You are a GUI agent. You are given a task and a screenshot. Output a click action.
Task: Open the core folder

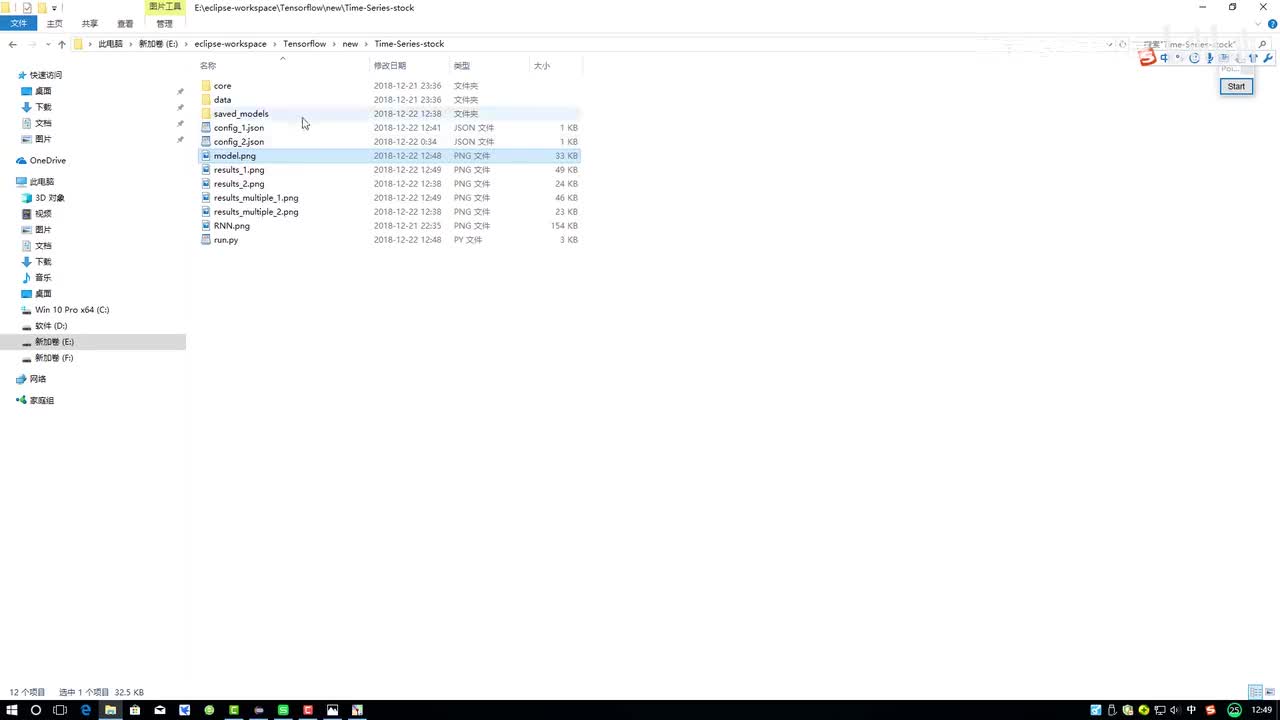point(222,86)
